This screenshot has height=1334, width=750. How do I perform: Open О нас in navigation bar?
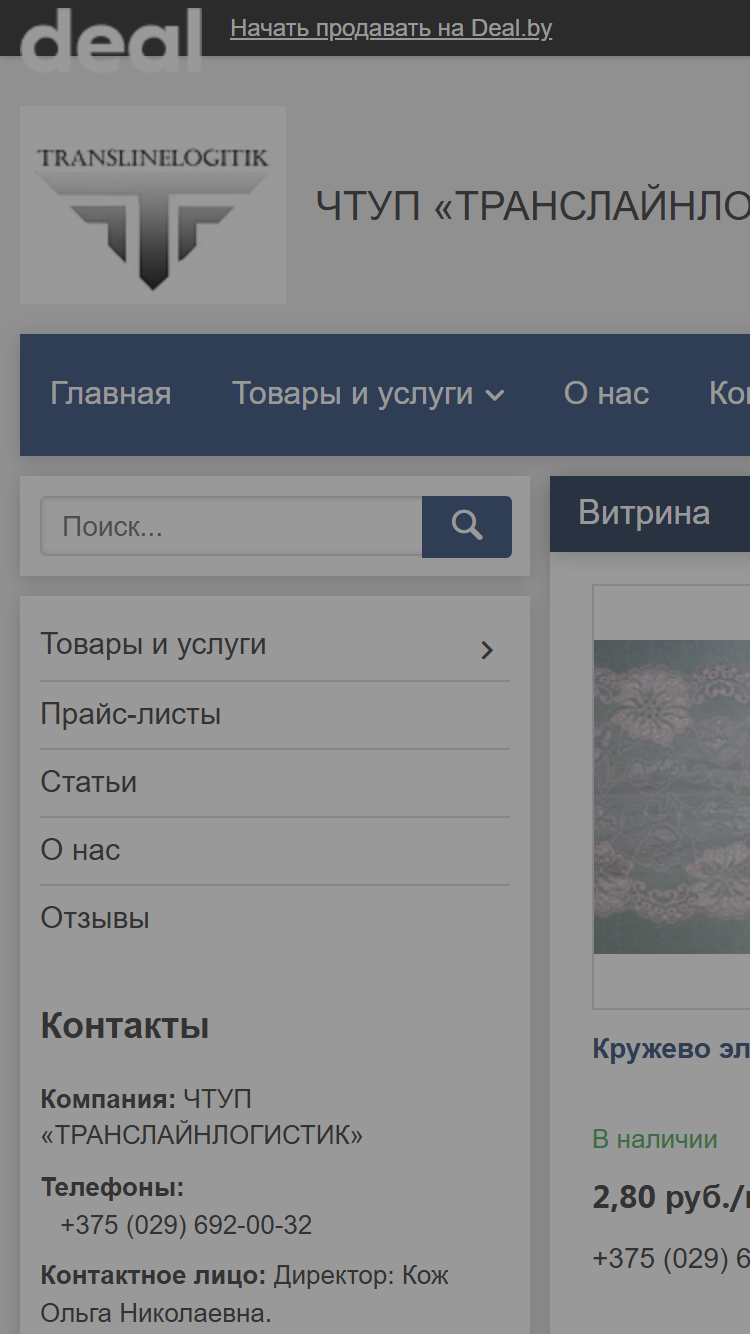point(606,394)
